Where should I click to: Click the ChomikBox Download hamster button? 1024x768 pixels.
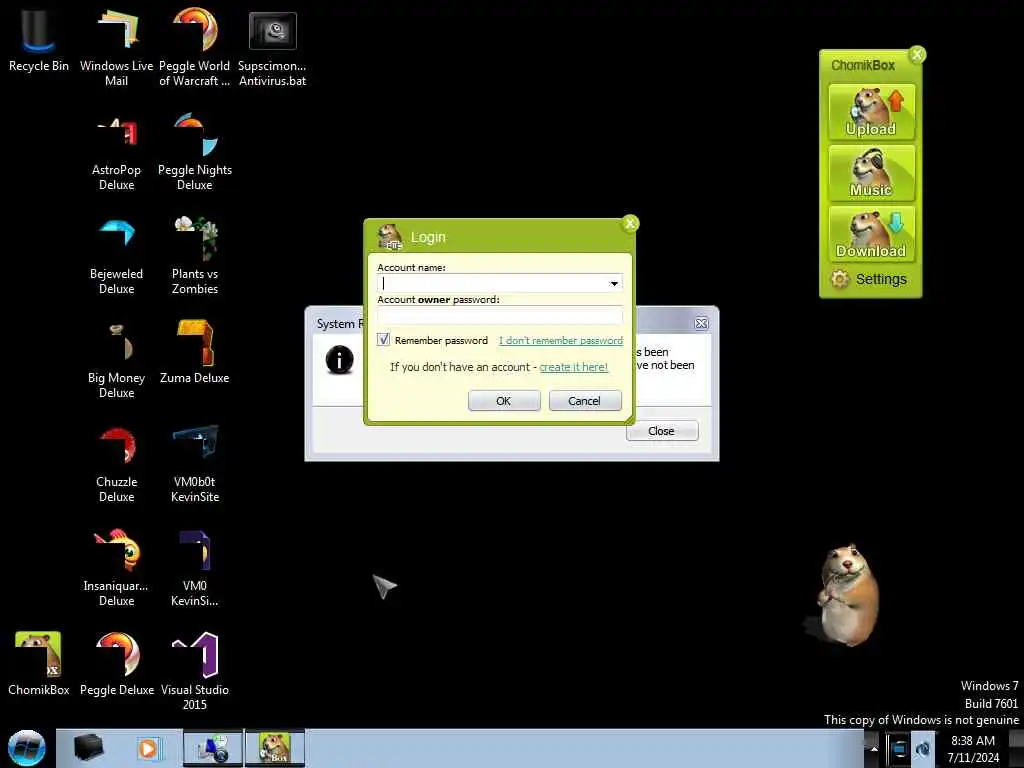click(x=871, y=234)
